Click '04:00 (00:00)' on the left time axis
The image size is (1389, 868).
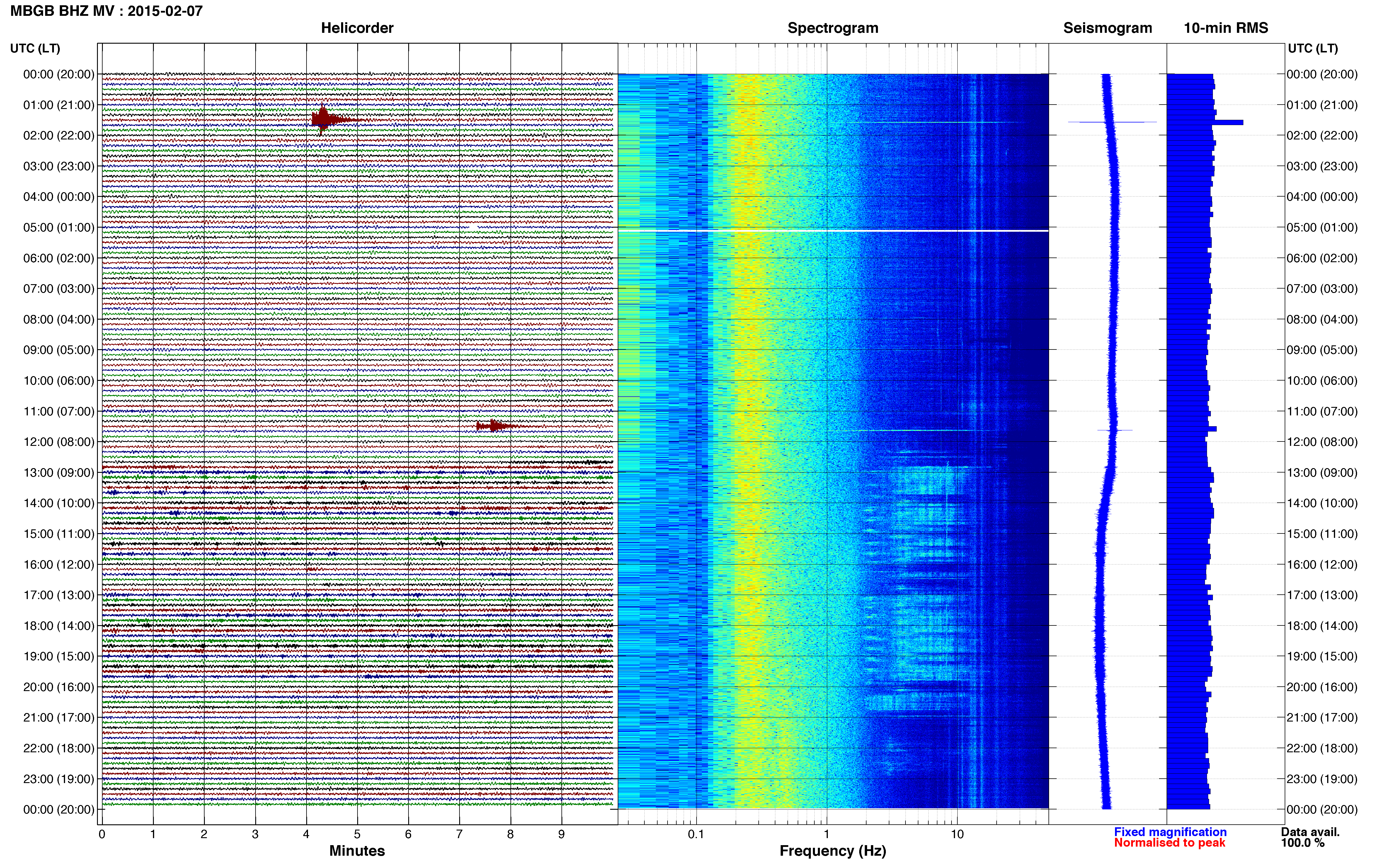click(x=59, y=197)
